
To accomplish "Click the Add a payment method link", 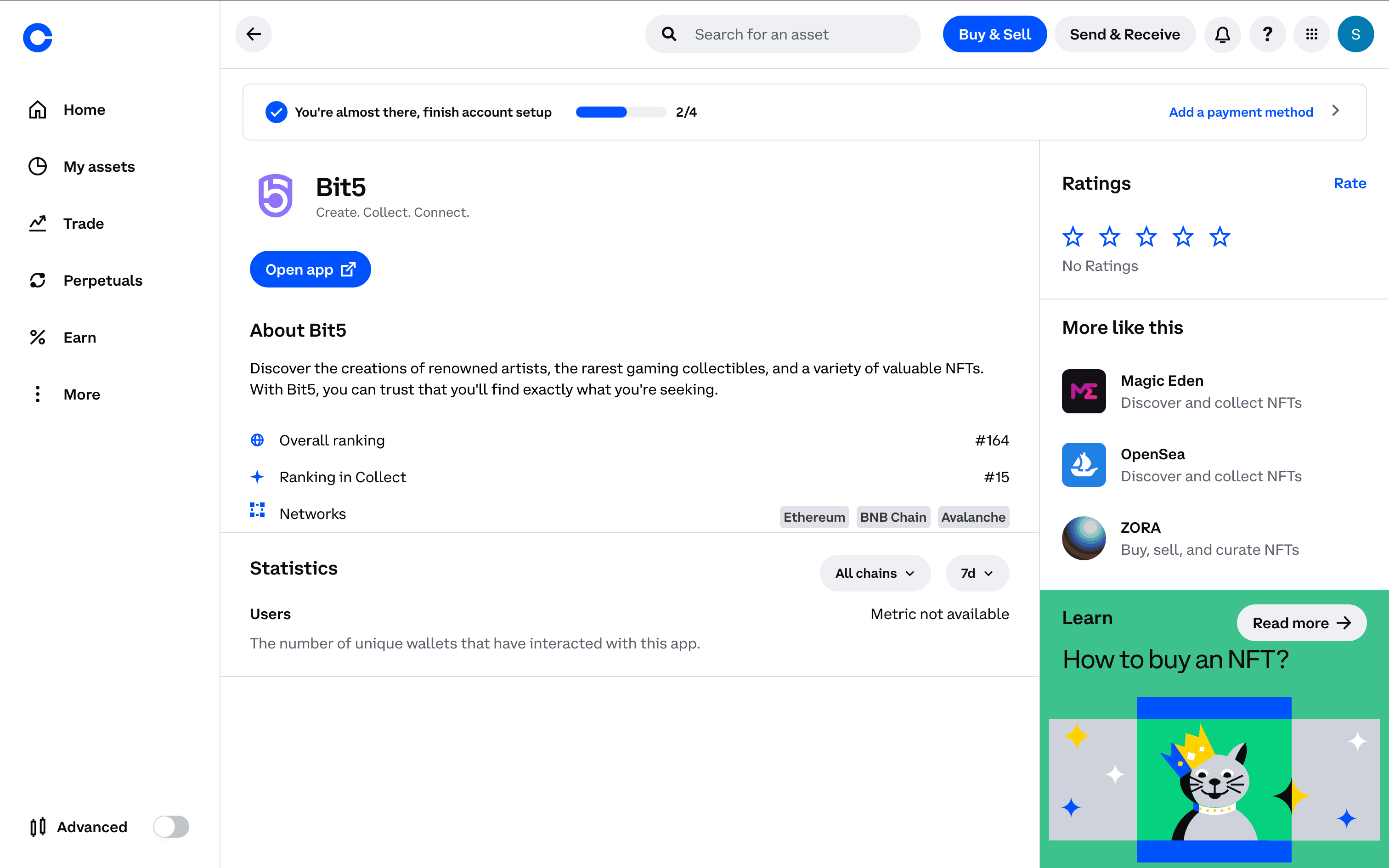I will 1240,112.
